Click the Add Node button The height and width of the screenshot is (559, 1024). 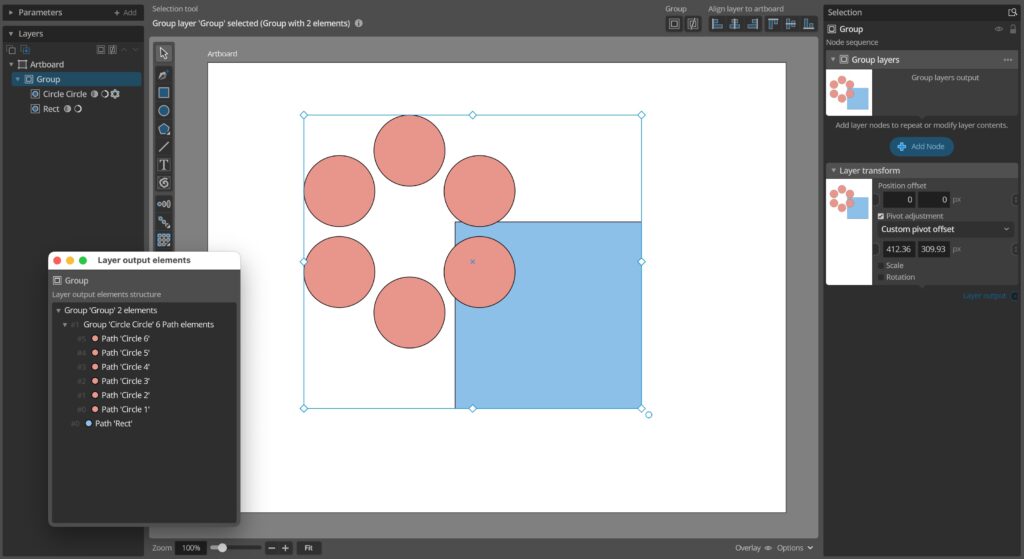[921, 146]
